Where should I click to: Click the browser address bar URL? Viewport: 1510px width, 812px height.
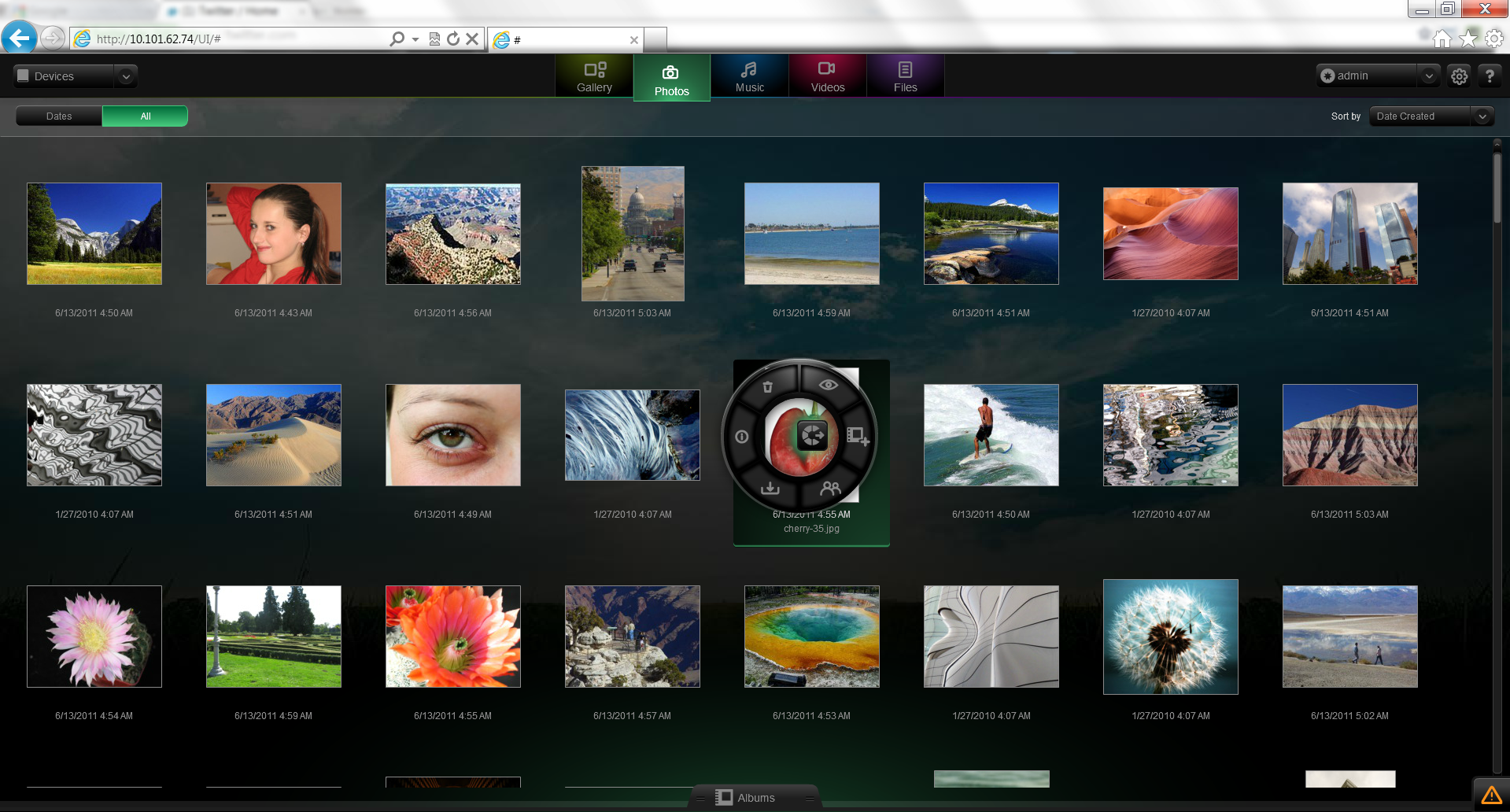click(159, 39)
